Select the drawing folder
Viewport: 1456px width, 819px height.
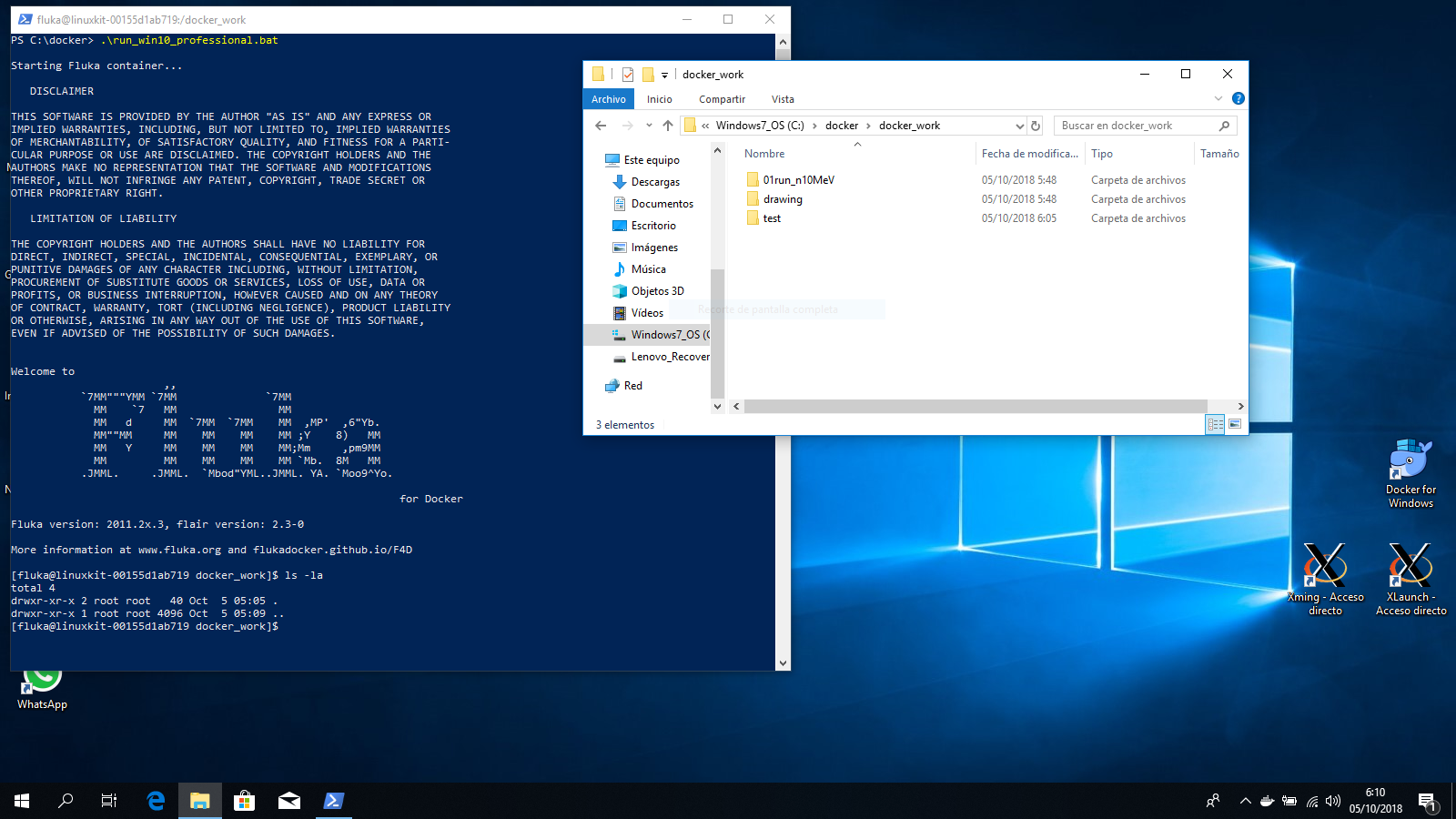coord(783,199)
